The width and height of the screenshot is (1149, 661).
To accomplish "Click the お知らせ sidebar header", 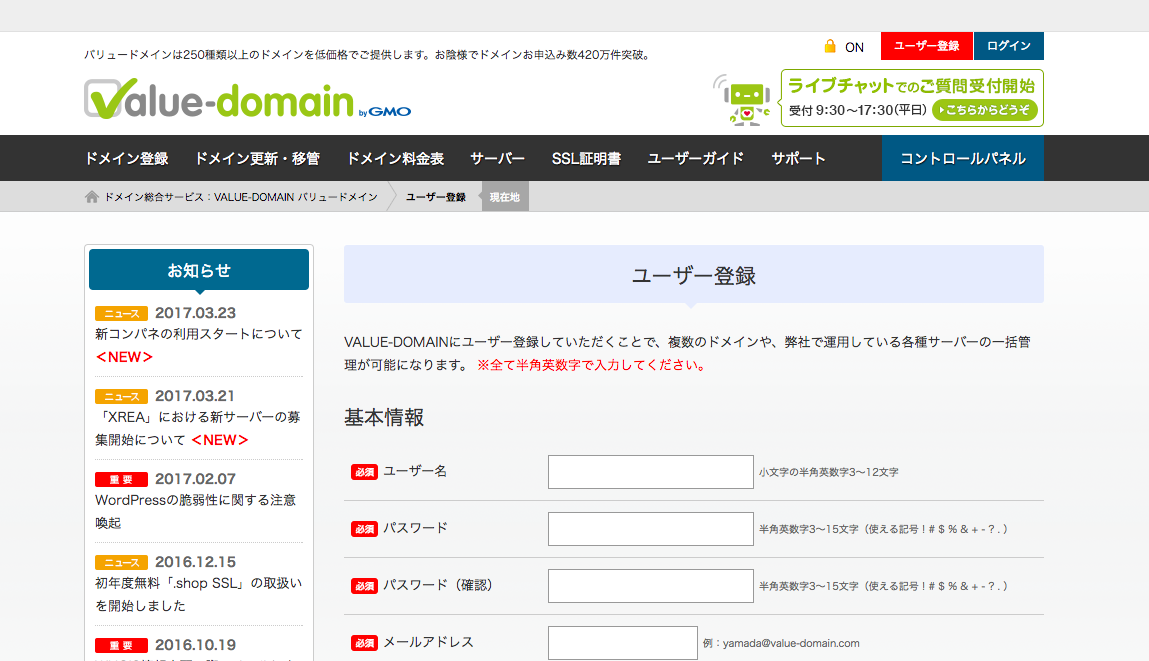I will pos(199,270).
